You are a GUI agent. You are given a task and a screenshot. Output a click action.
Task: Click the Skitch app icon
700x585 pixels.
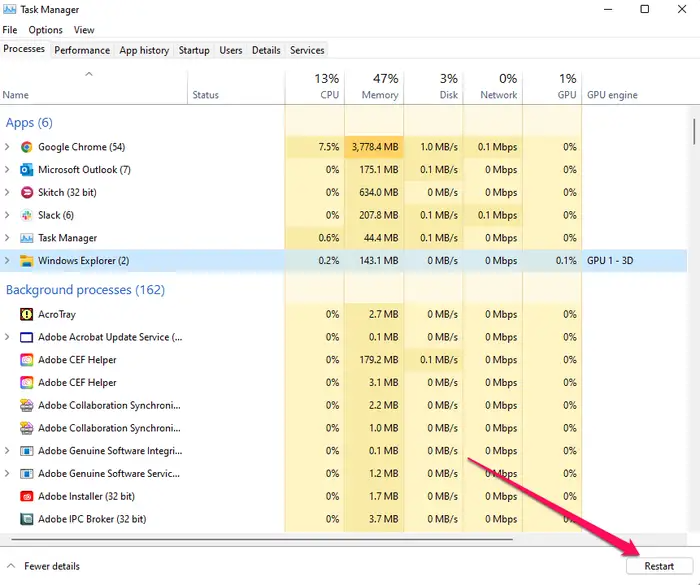point(26,192)
